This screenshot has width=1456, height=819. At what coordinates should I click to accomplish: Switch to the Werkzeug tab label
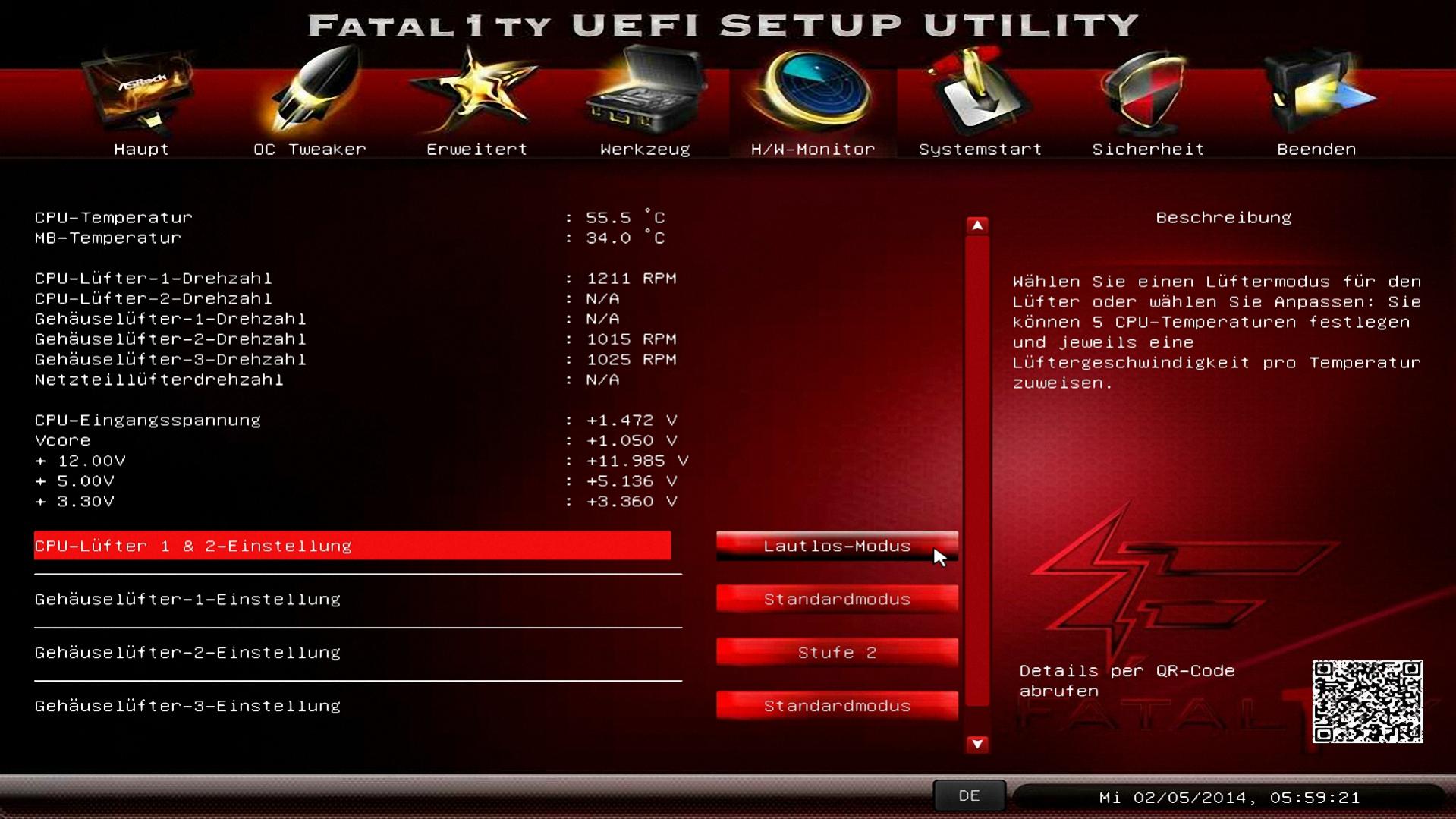(645, 150)
